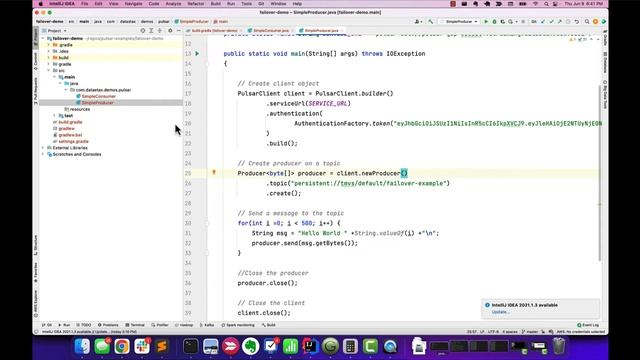The height and width of the screenshot is (360, 640).
Task: Run with Coverage from the toolbar
Action: 502,22
